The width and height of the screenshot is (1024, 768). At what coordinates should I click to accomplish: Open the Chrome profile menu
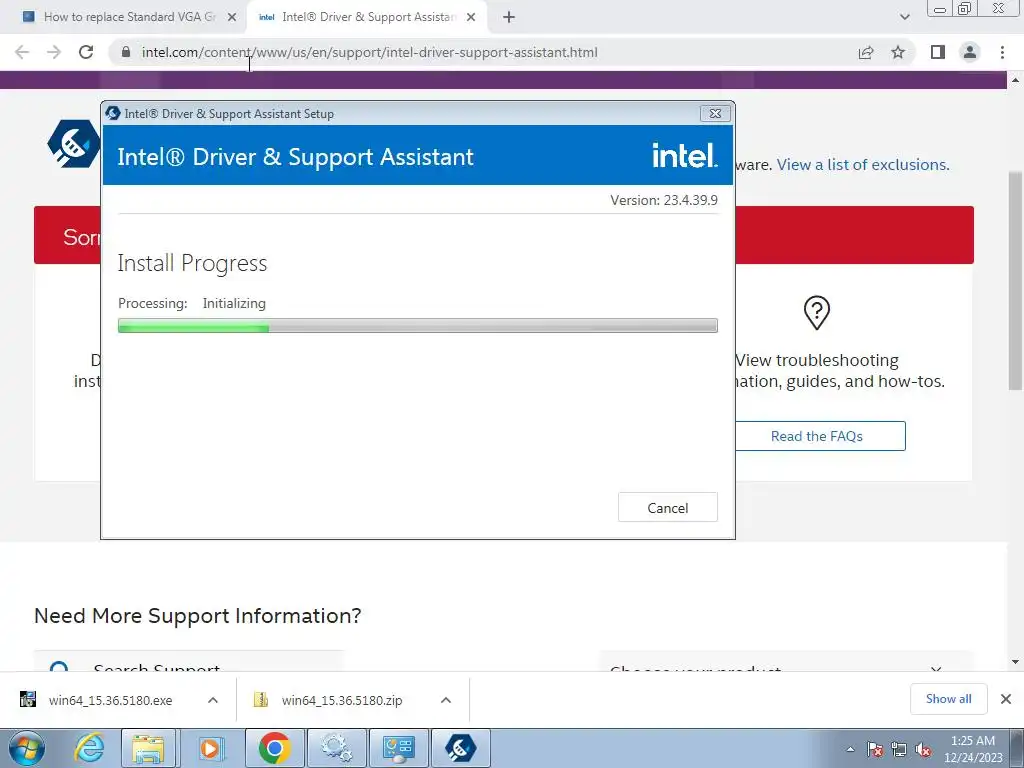click(x=970, y=52)
